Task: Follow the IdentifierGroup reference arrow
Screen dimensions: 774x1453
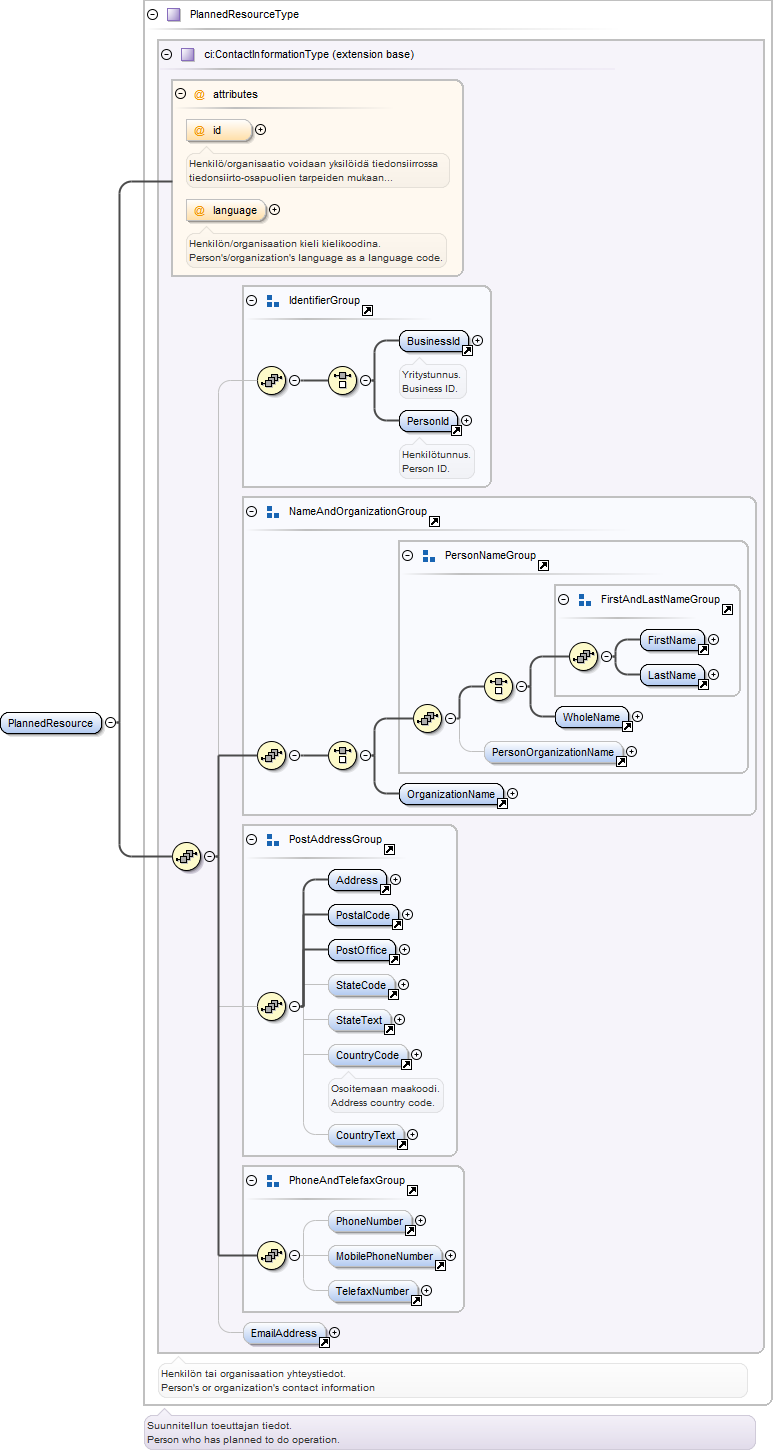Action: [x=367, y=311]
